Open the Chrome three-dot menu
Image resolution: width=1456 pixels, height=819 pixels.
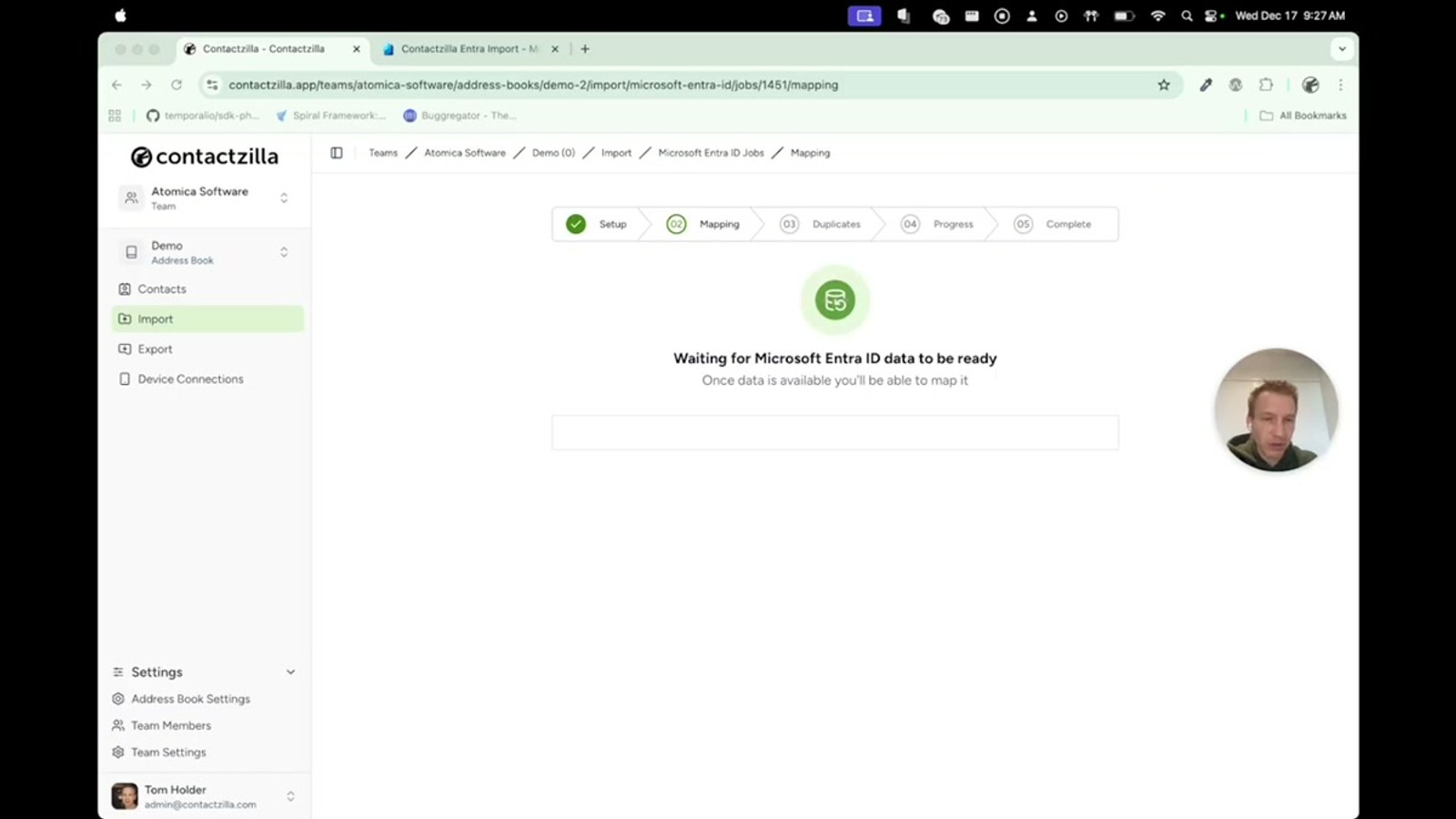pos(1340,85)
